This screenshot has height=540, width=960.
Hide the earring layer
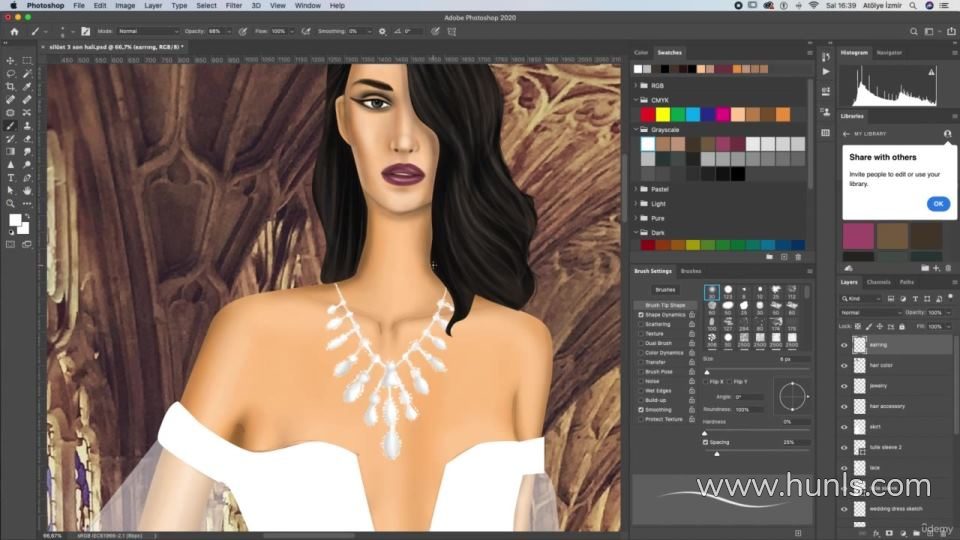(x=844, y=345)
